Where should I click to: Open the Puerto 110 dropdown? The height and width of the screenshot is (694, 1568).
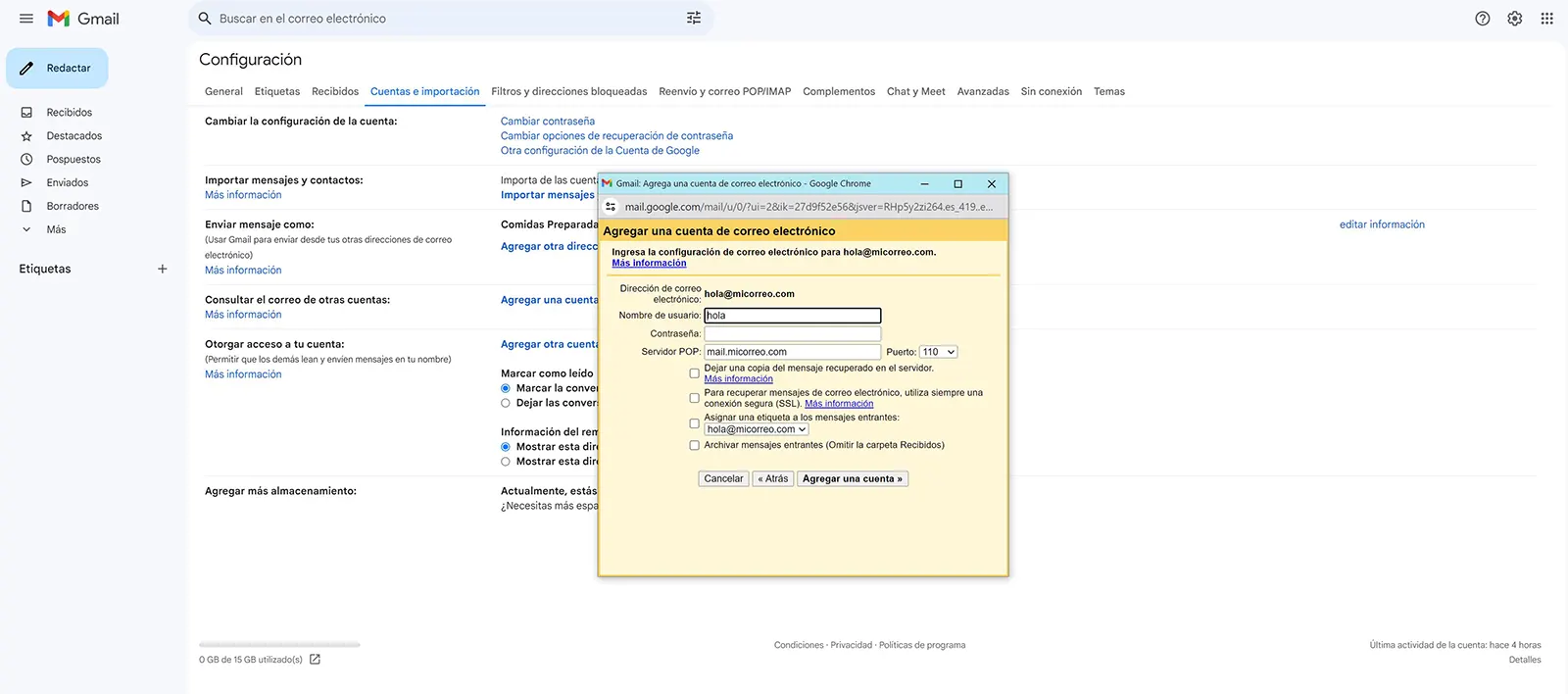pyautogui.click(x=938, y=352)
